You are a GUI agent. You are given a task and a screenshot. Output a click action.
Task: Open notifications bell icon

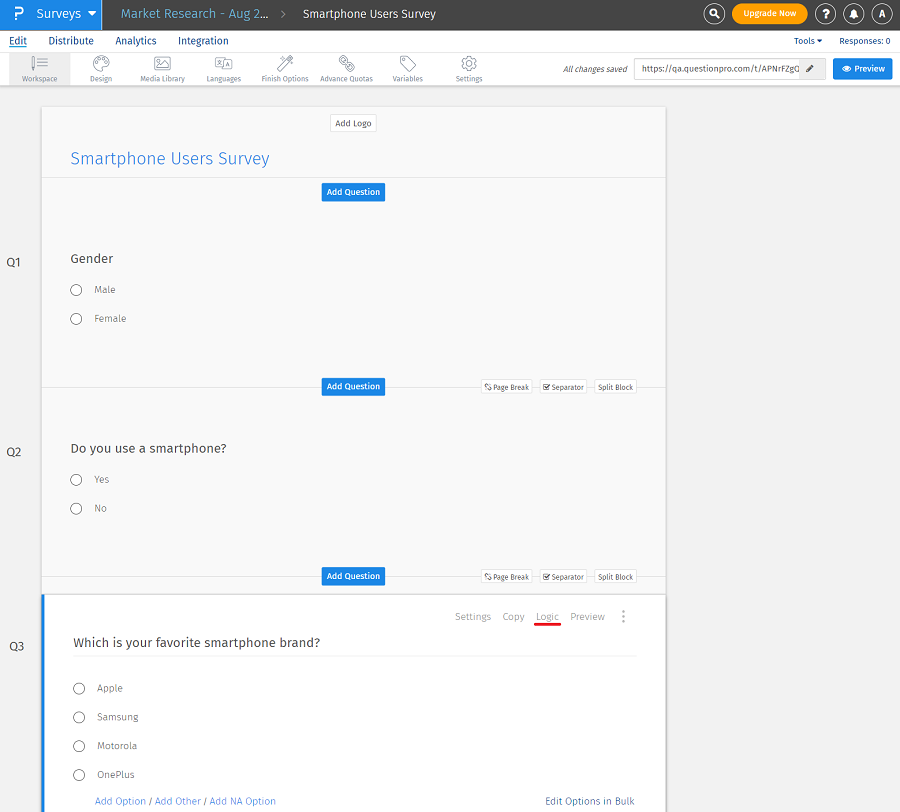(853, 13)
